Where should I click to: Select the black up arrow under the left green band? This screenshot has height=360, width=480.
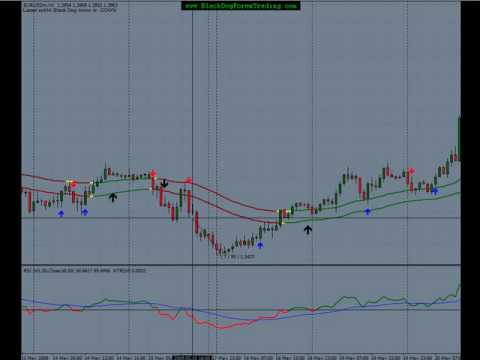(113, 197)
